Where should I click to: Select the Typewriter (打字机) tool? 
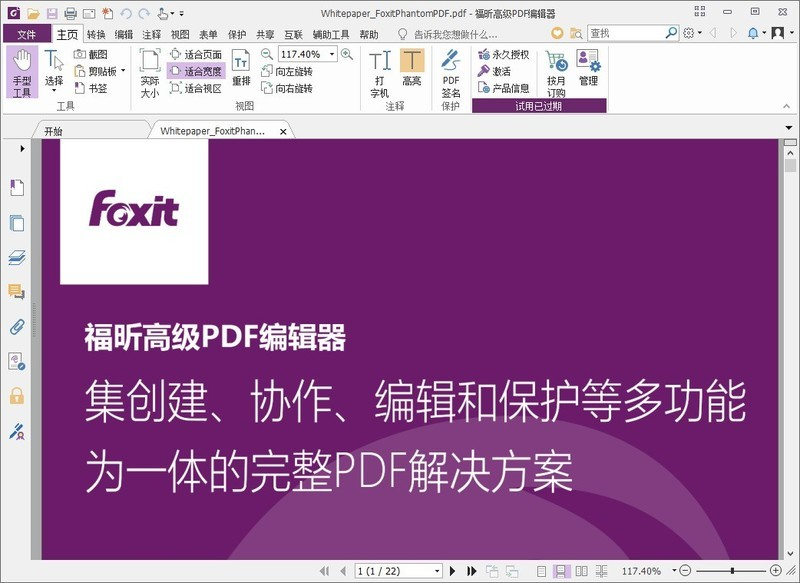pyautogui.click(x=380, y=72)
